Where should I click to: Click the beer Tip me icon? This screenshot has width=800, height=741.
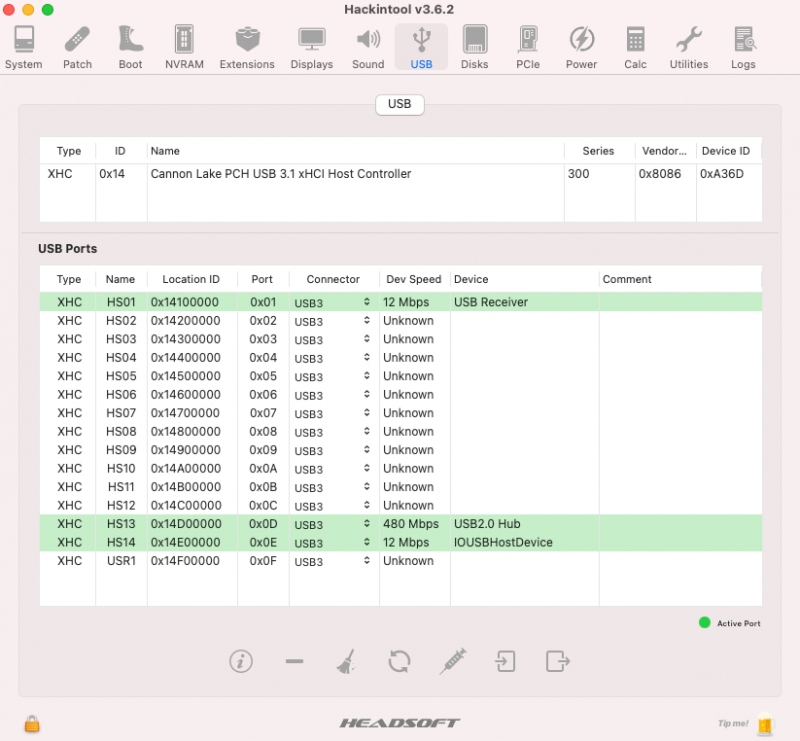pos(765,723)
